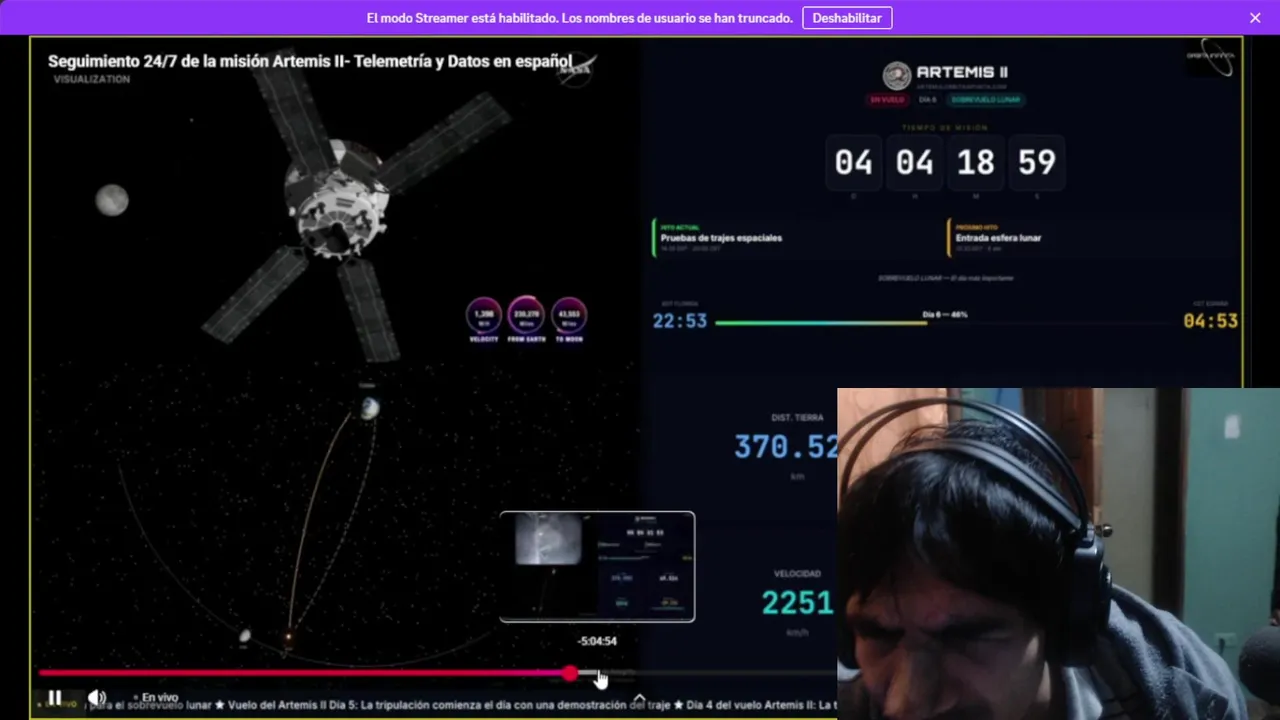Dismiss the Streamer mode banner with X

(x=1255, y=18)
